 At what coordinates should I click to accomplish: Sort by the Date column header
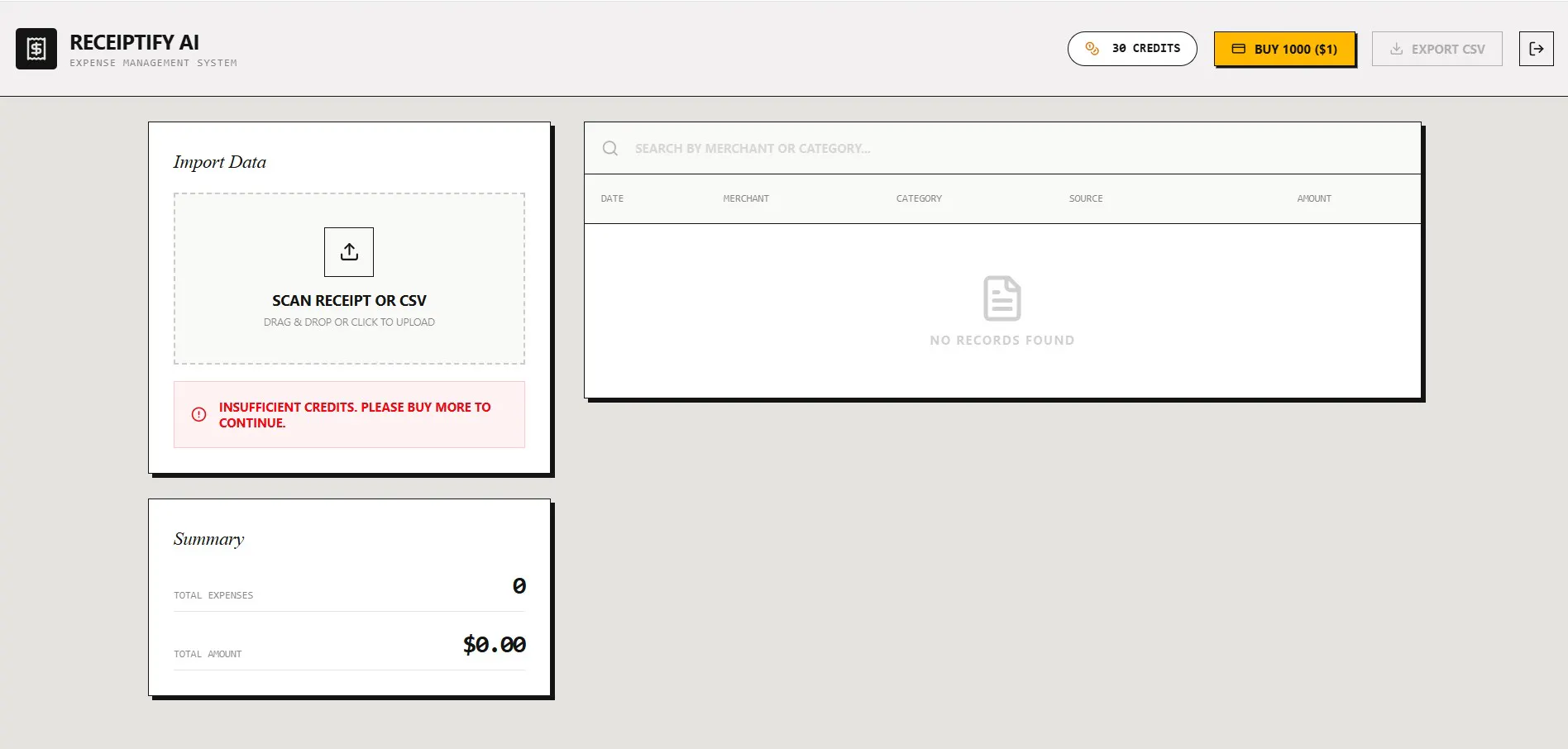click(x=612, y=198)
